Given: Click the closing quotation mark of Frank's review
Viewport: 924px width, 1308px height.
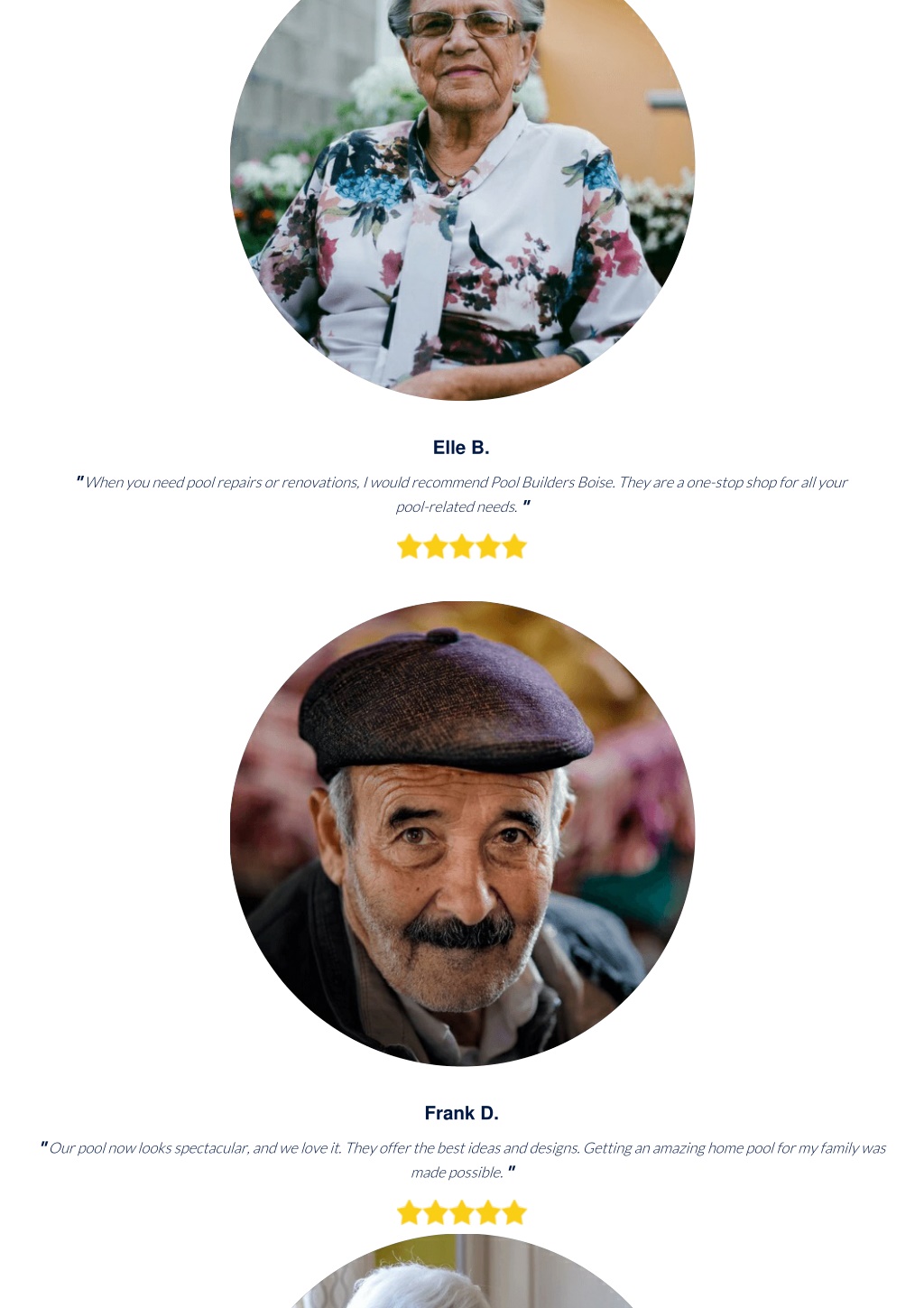Looking at the screenshot, I should point(511,1170).
